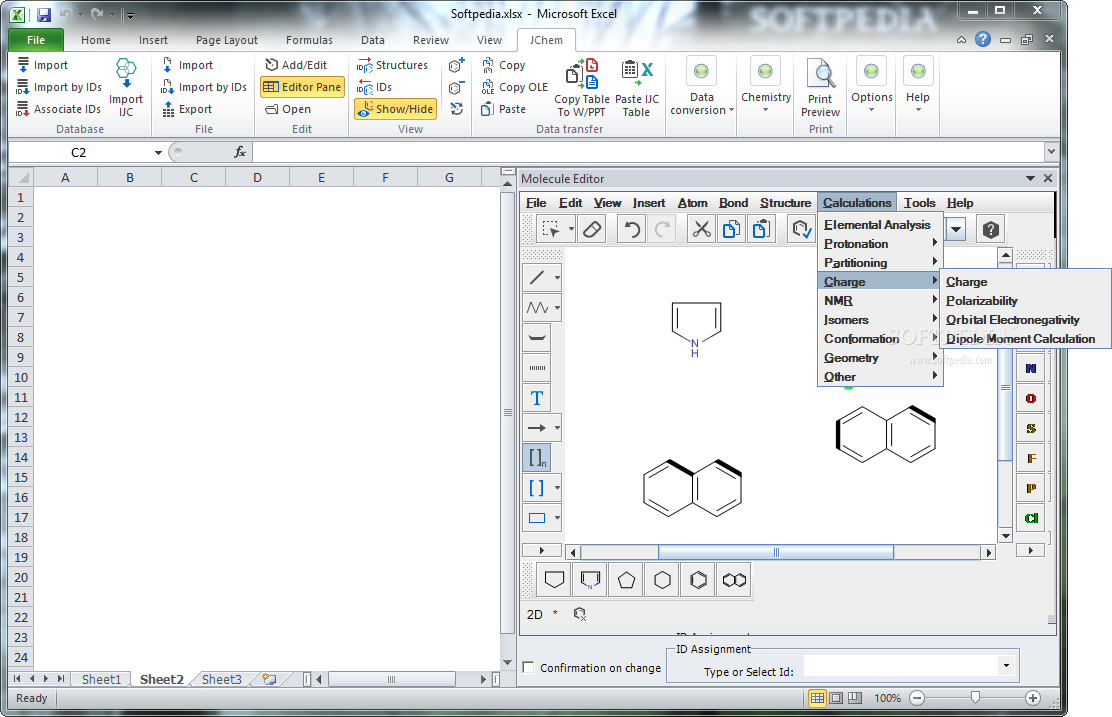Viewport: 1112px width, 717px height.
Task: Open Elemental Analysis menu item
Action: click(877, 225)
